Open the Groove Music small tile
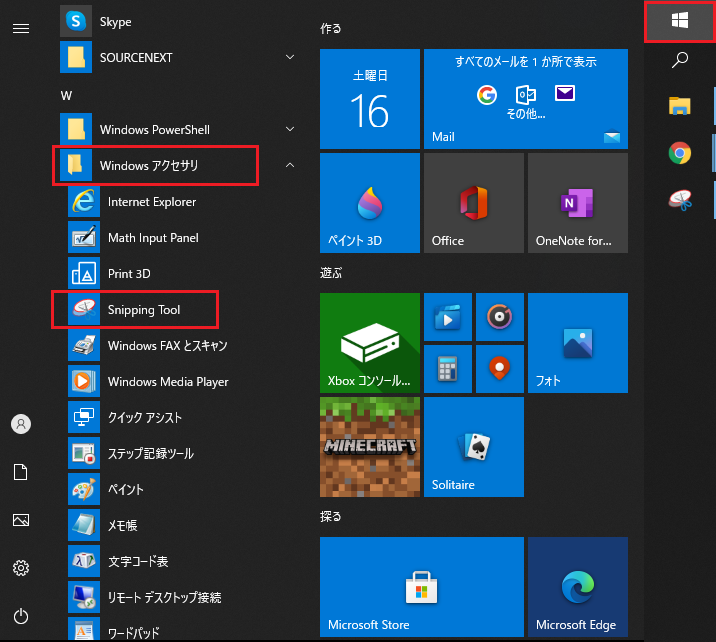This screenshot has width=716, height=642. pos(500,317)
